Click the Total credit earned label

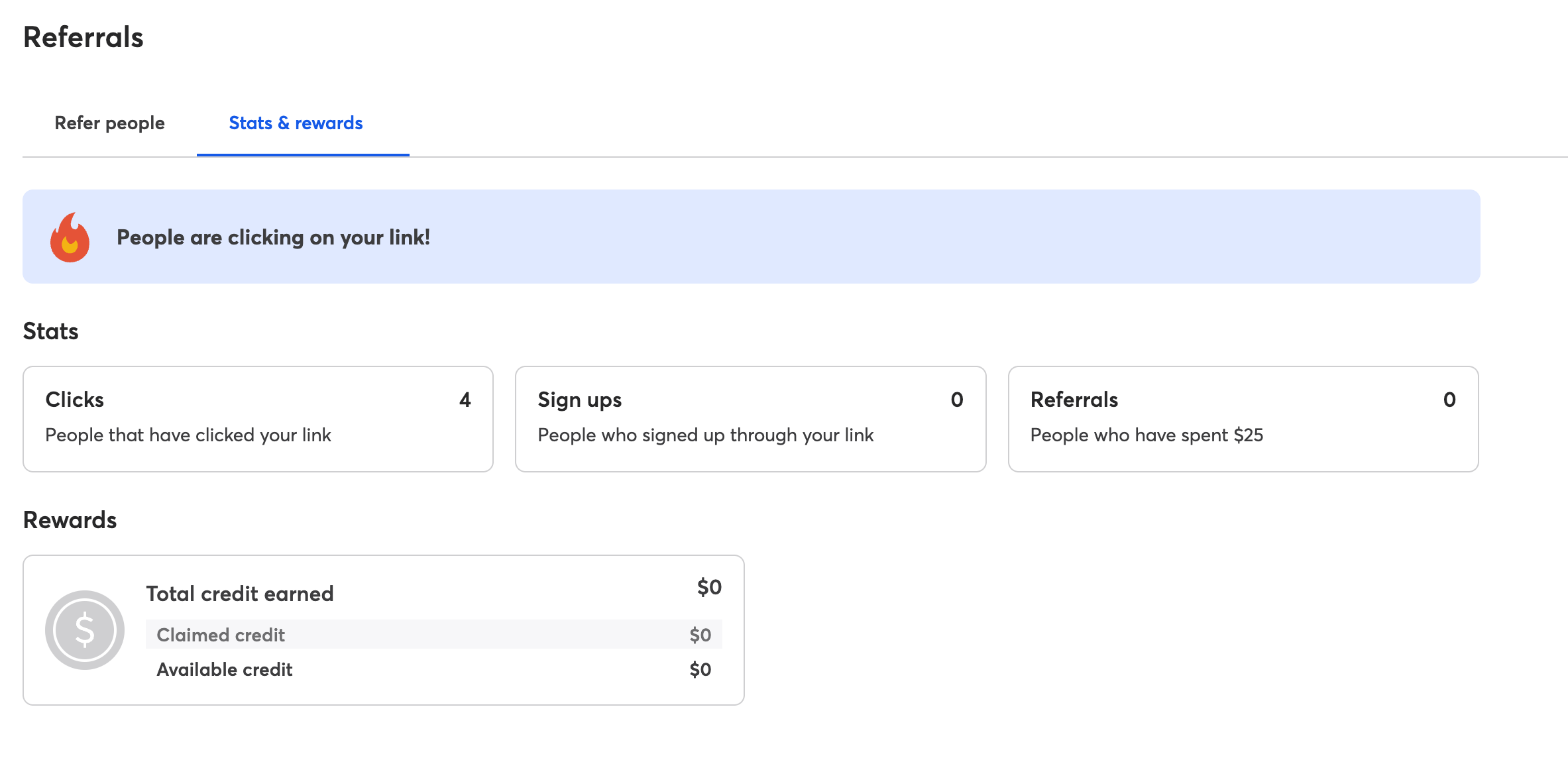240,594
